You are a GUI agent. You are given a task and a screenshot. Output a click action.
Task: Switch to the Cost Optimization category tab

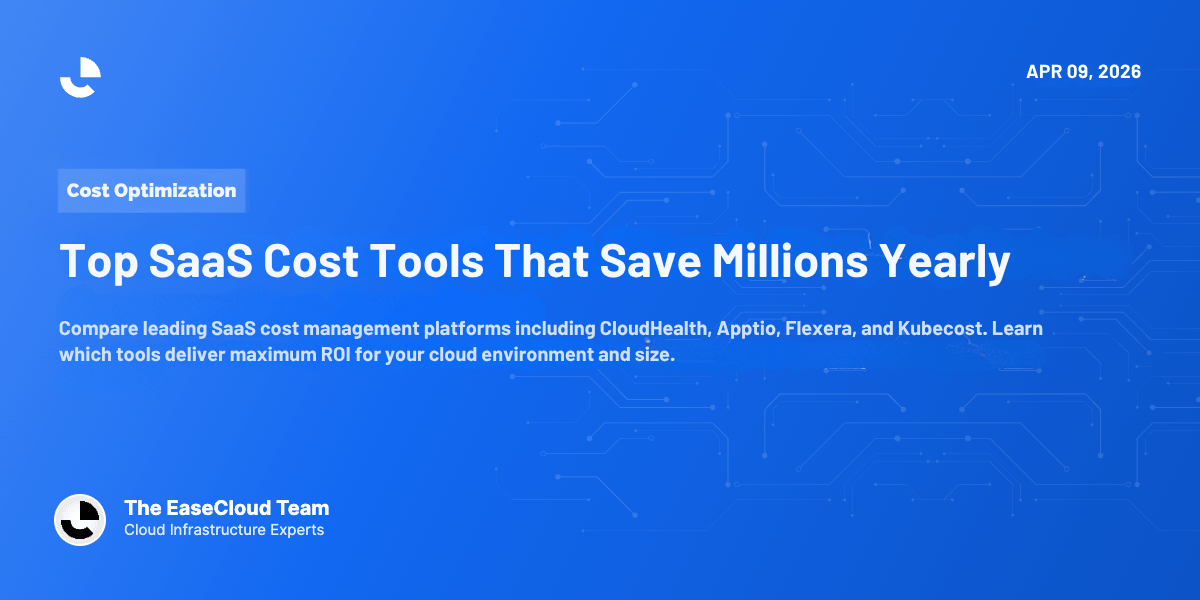click(151, 190)
